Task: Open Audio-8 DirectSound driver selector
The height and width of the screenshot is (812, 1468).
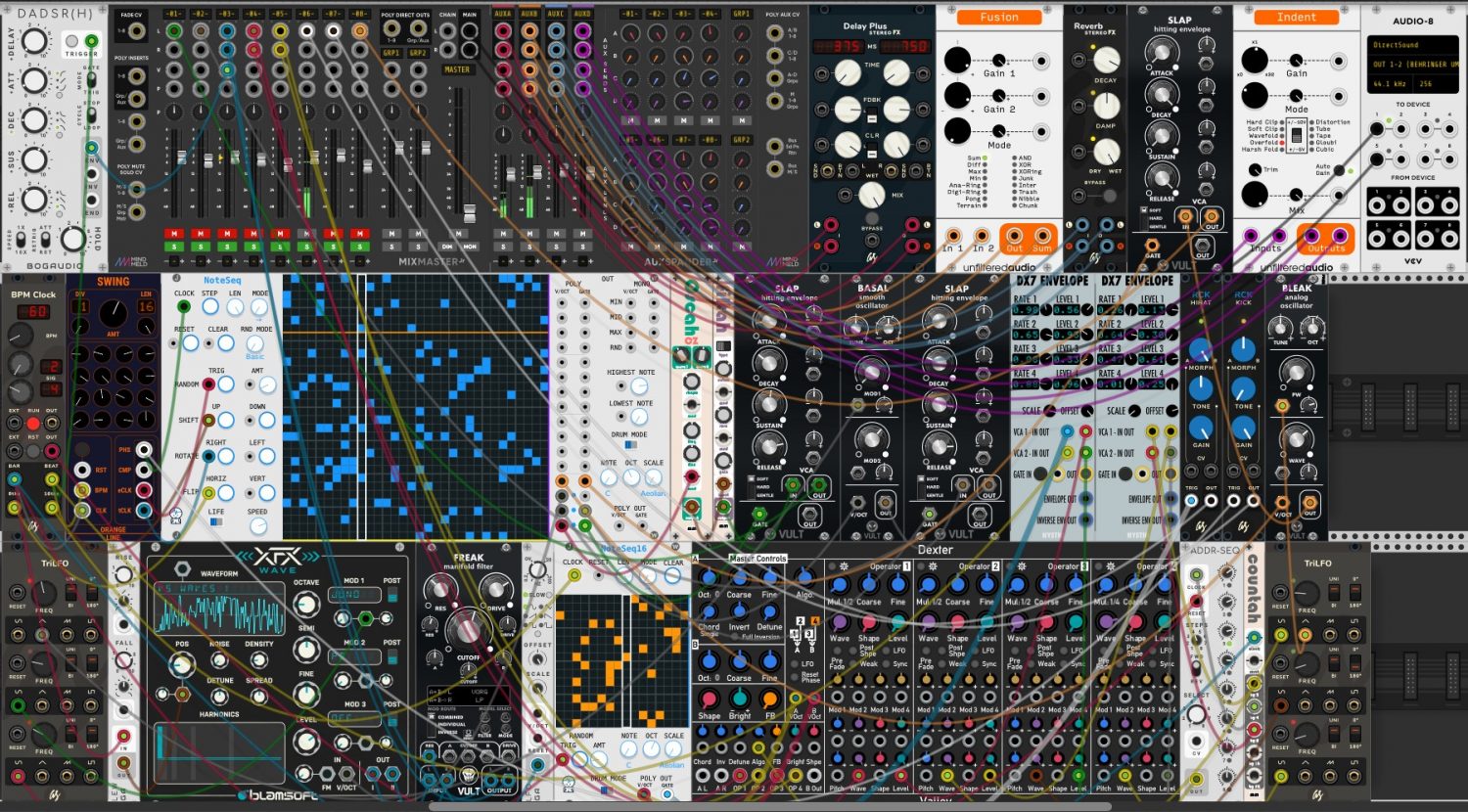Action: tap(1412, 45)
